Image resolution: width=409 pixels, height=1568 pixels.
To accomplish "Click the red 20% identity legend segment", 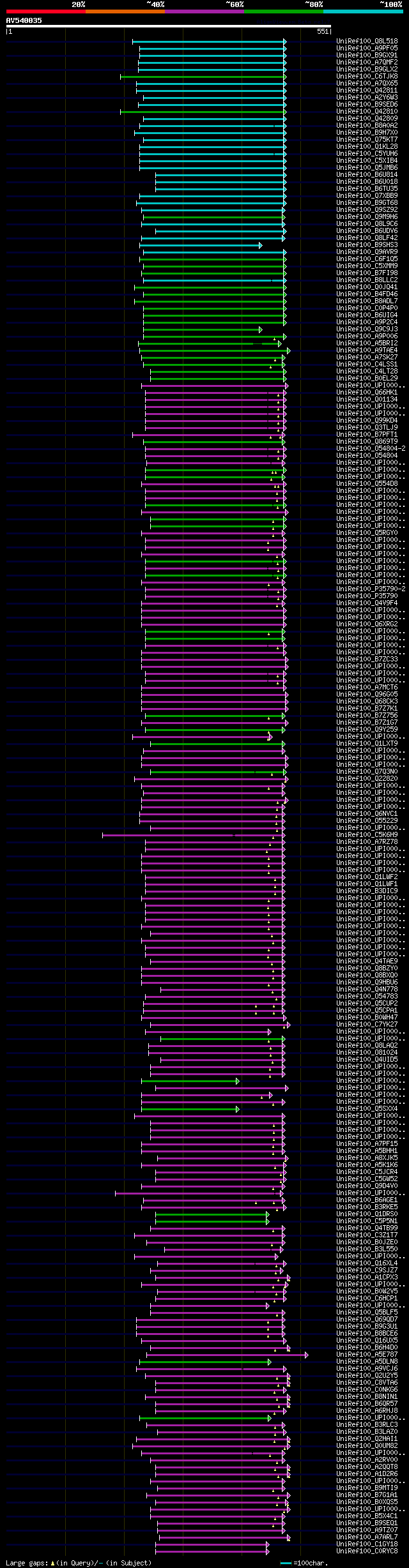I will (46, 11).
